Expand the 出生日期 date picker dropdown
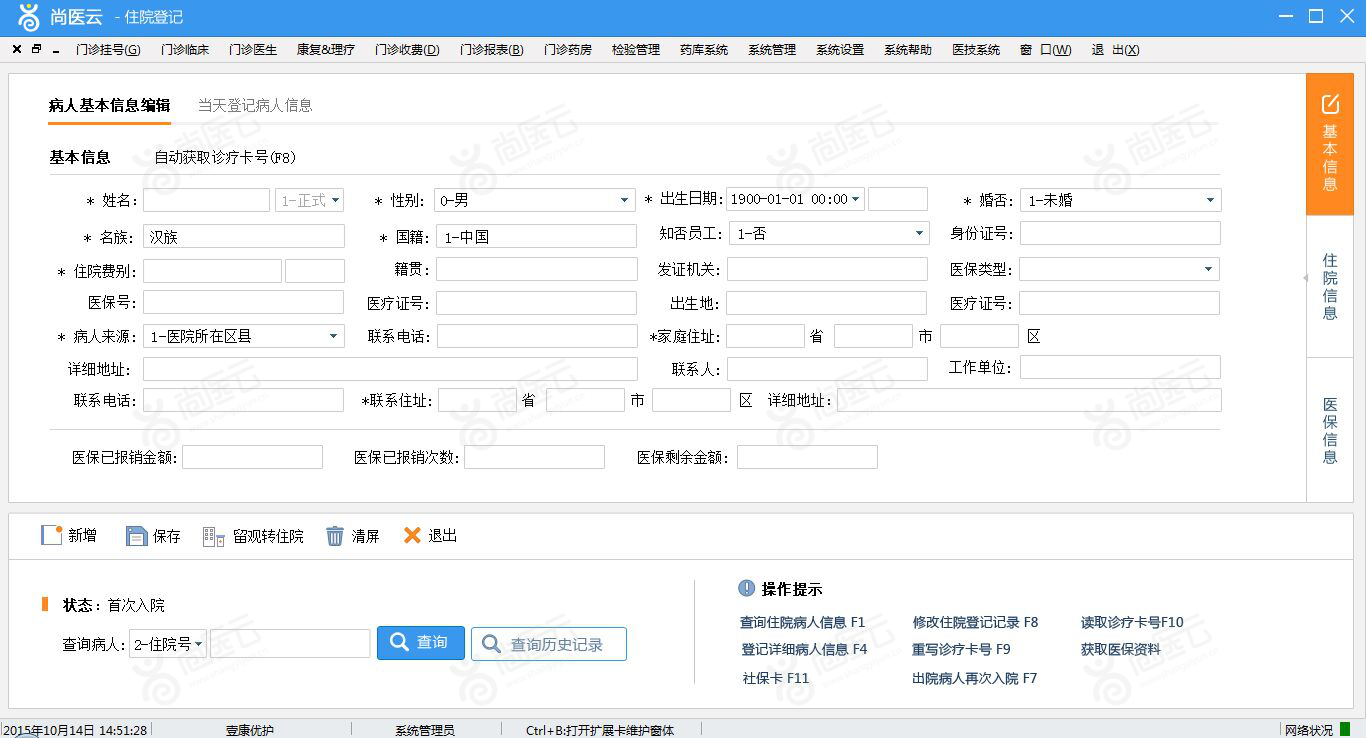Viewport: 1366px width, 738px height. click(x=856, y=200)
